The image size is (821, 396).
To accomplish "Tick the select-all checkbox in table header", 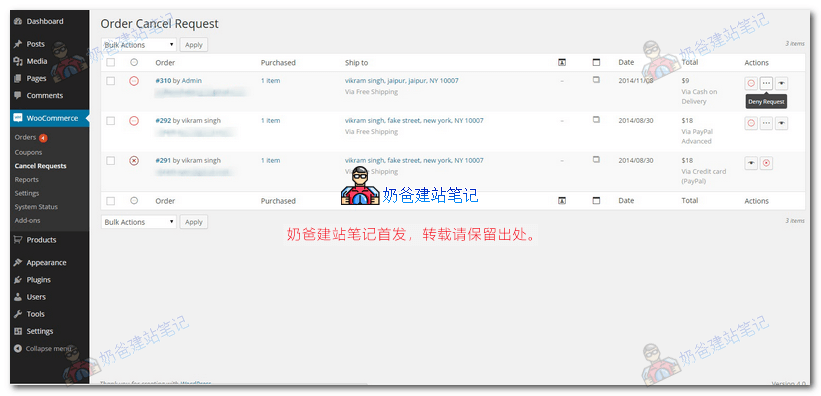I will 110,63.
